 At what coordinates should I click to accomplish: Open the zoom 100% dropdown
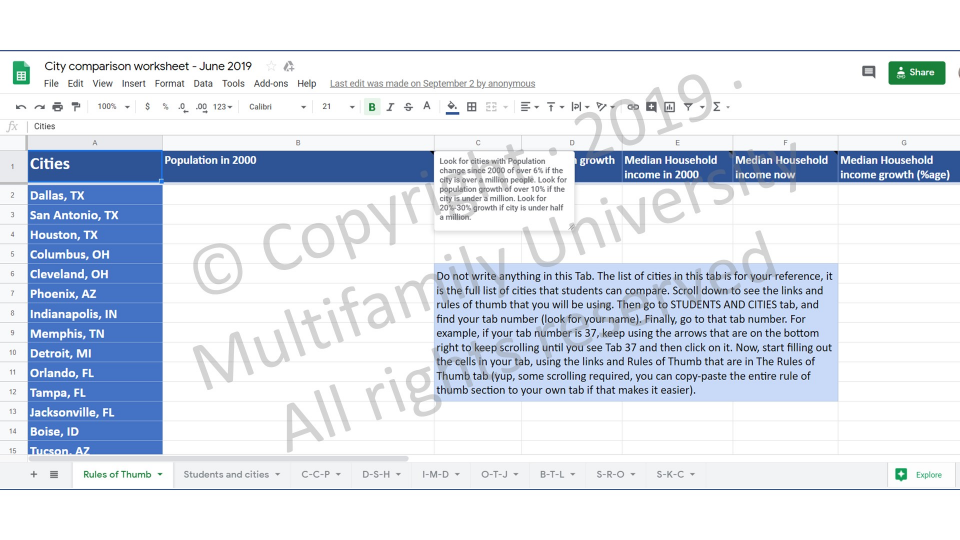(x=113, y=107)
